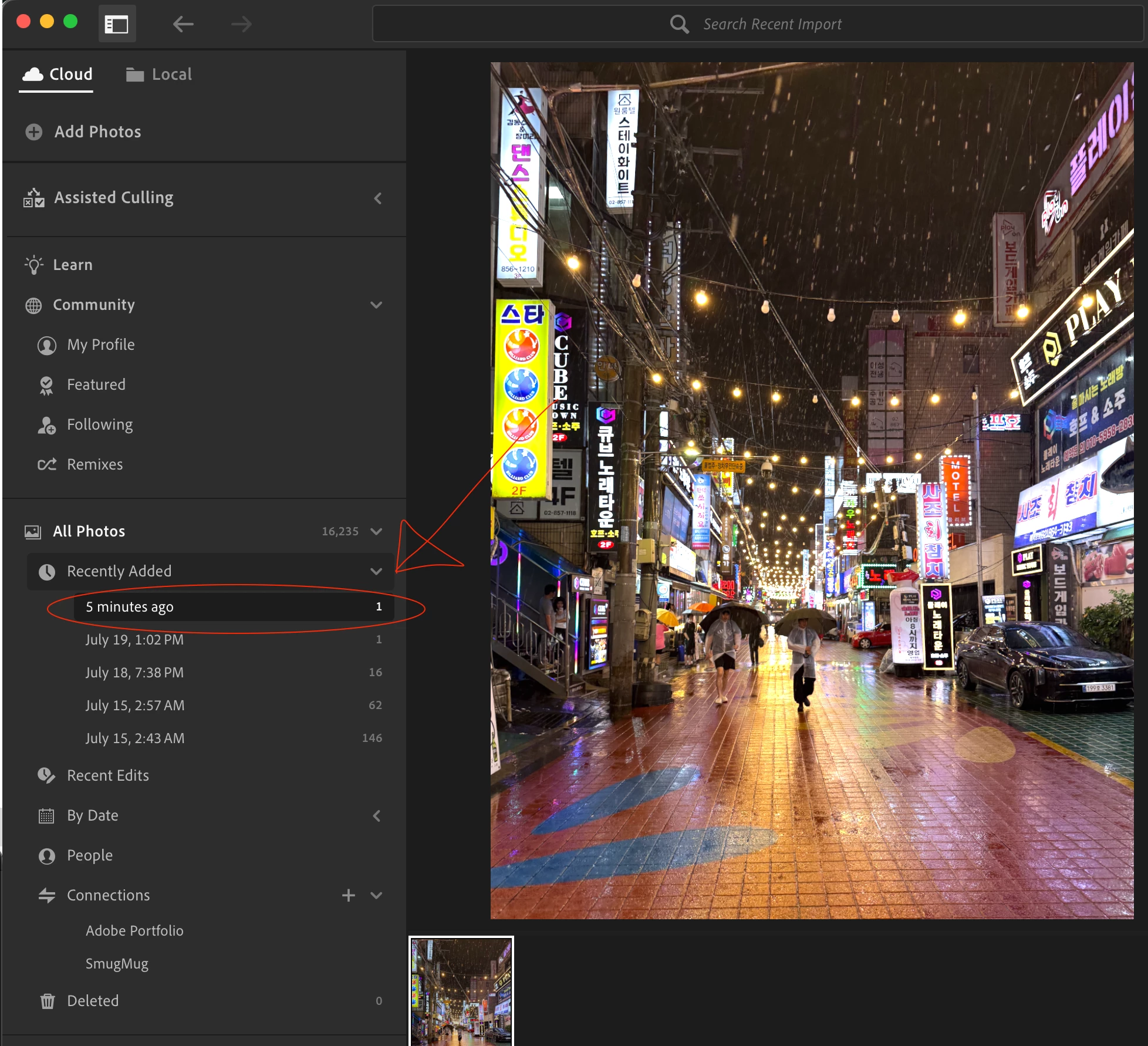The image size is (1148, 1046).
Task: Open the Community section
Action: click(x=94, y=305)
